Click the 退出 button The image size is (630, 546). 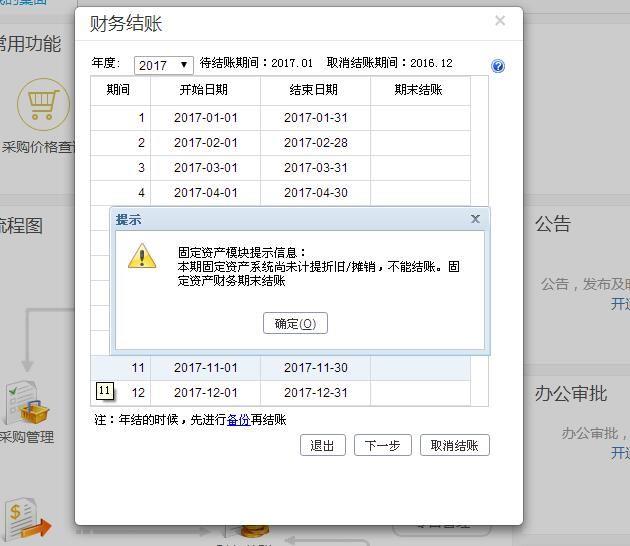(x=323, y=445)
